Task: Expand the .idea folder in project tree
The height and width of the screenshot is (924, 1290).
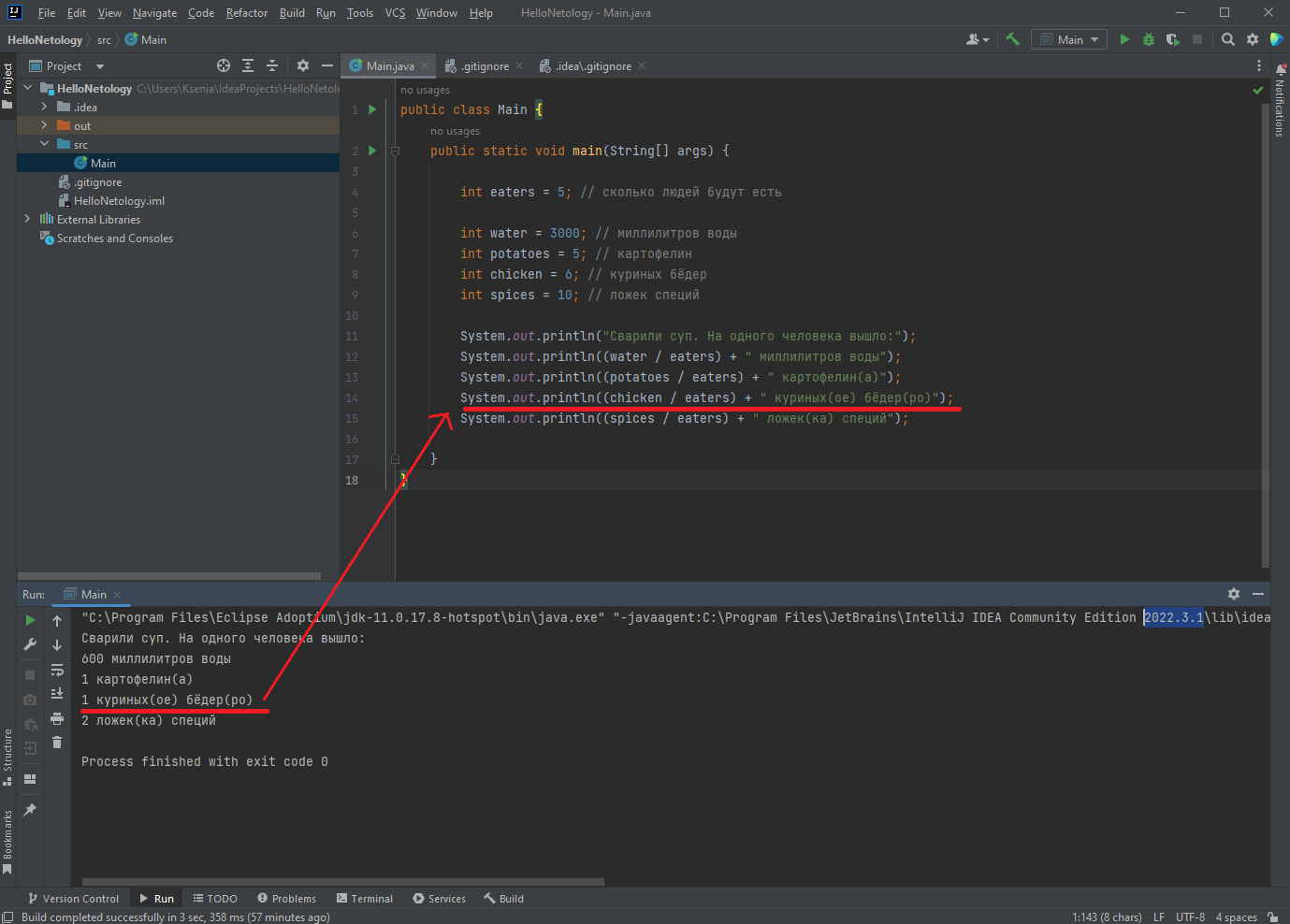Action: click(x=44, y=107)
